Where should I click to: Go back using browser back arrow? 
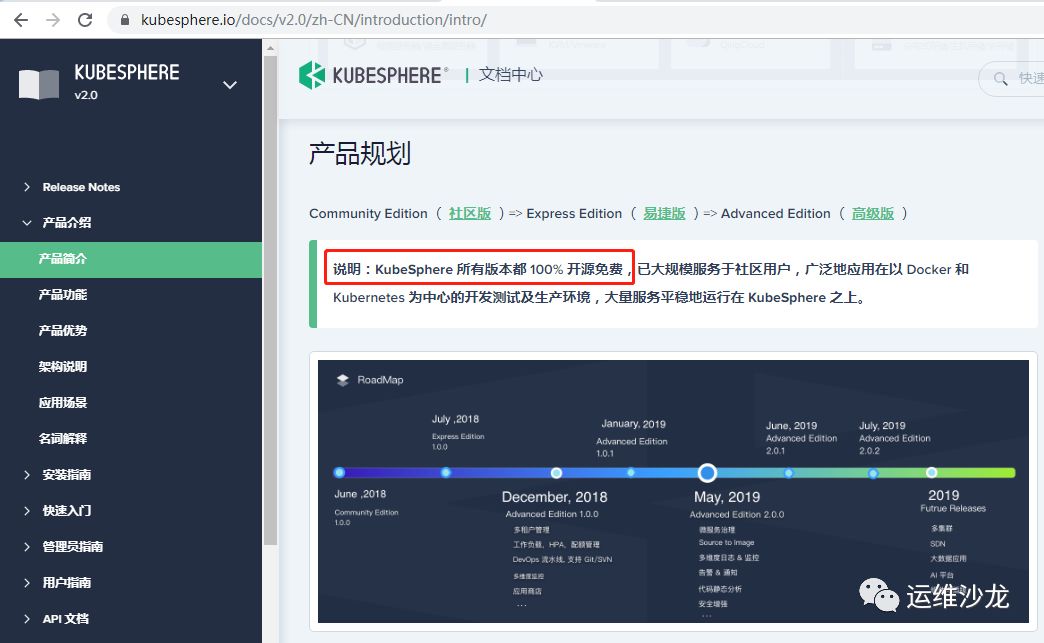click(x=21, y=20)
